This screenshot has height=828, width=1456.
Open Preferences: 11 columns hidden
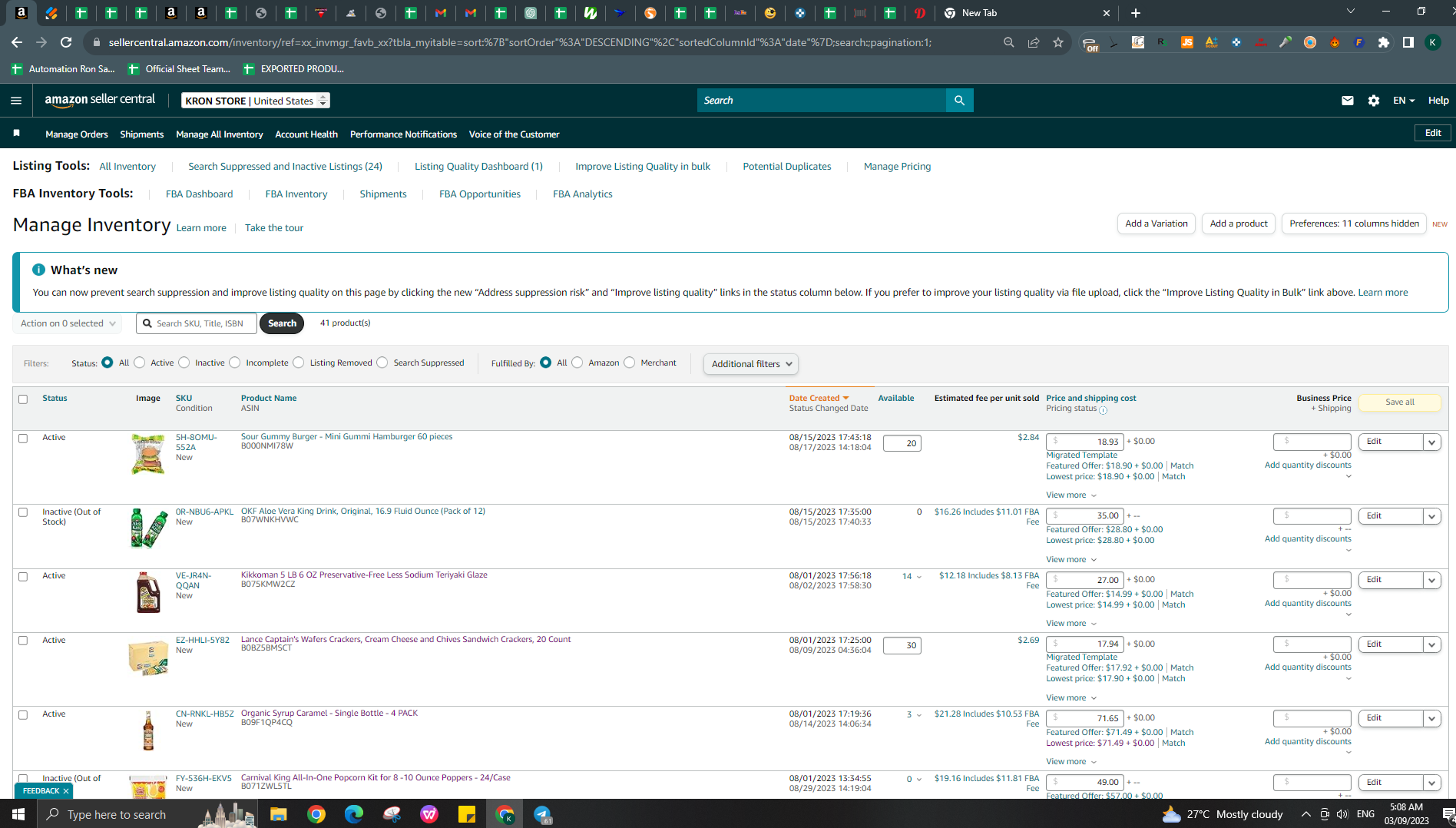click(x=1354, y=224)
